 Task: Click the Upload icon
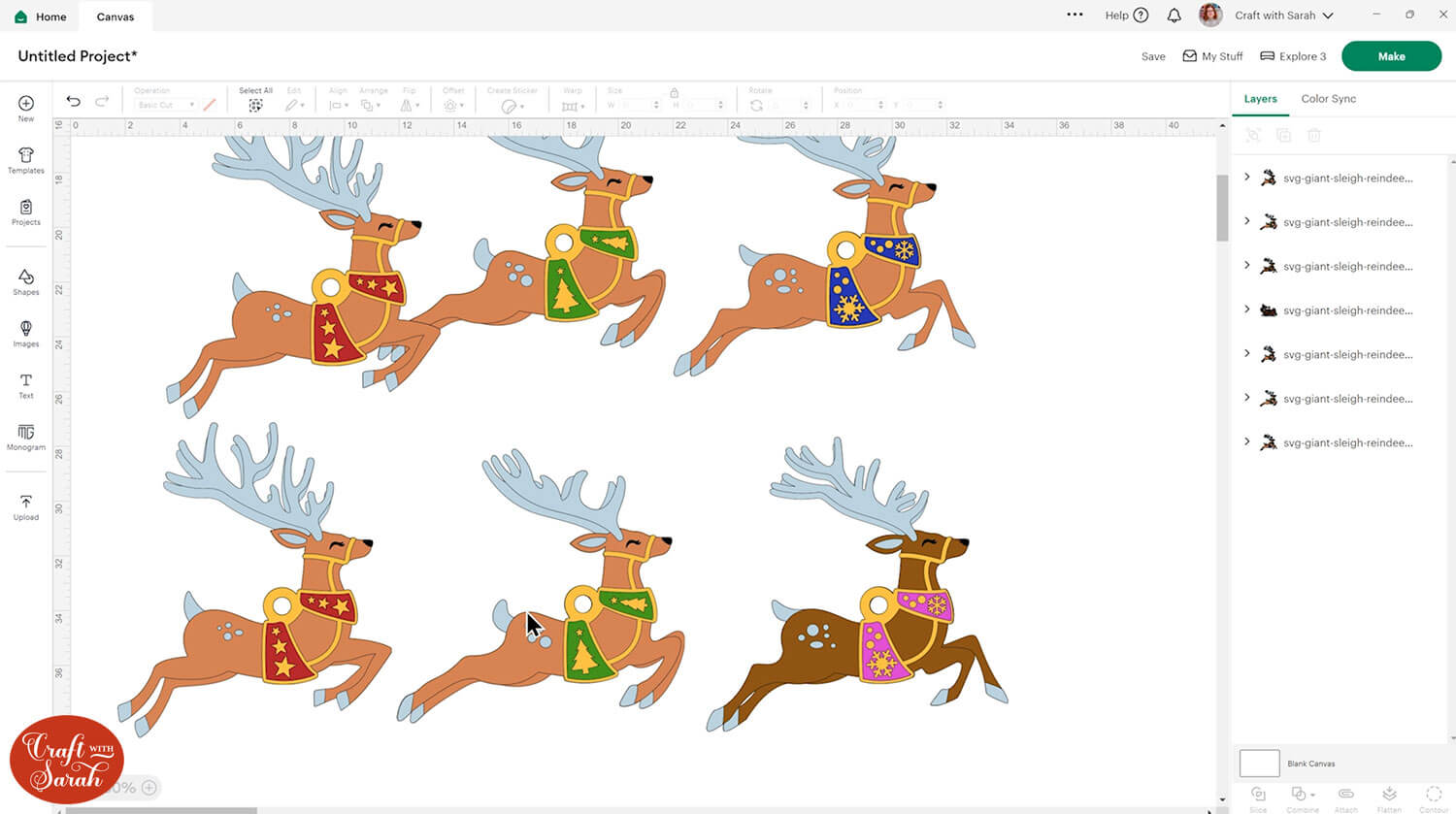(26, 506)
